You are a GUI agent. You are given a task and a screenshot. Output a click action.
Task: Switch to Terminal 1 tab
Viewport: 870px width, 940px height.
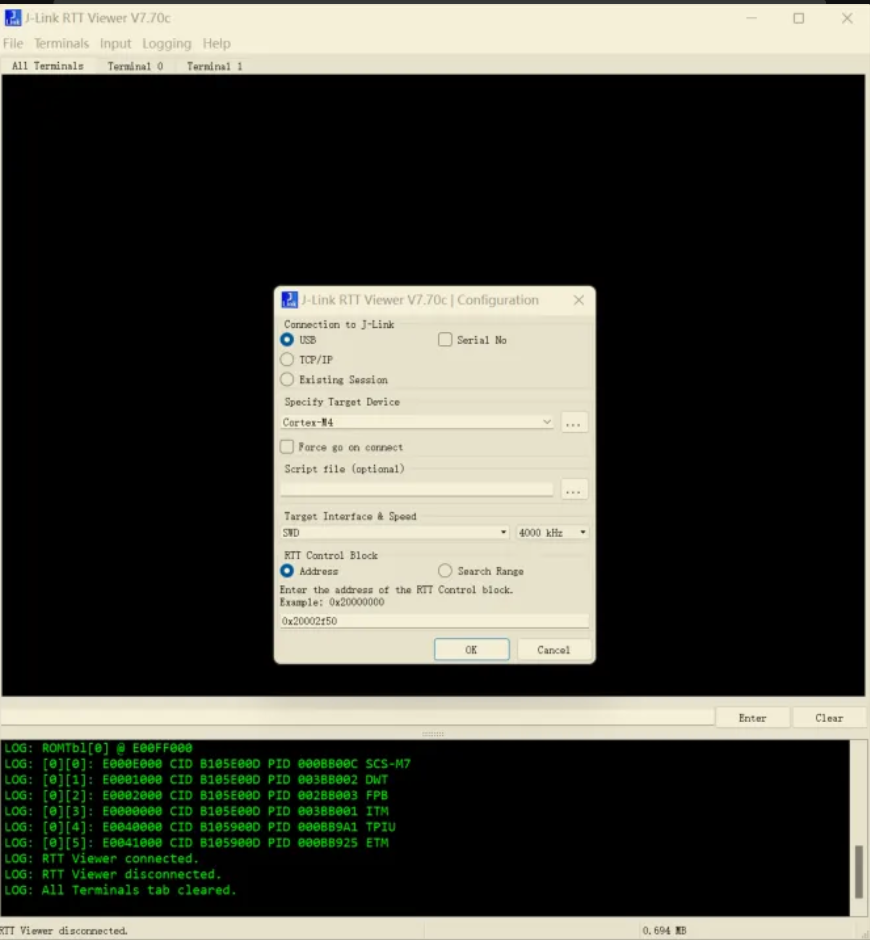pyautogui.click(x=215, y=66)
